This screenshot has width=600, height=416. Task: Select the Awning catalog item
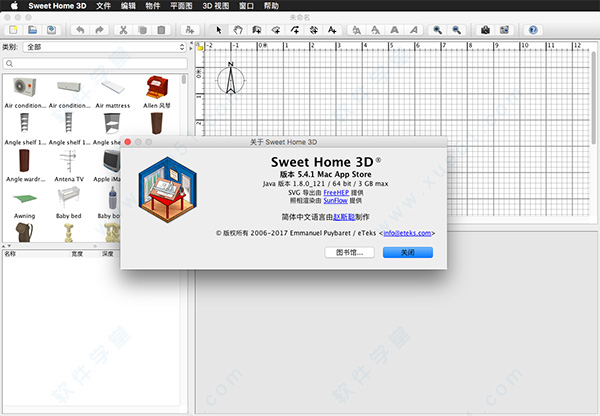(x=25, y=204)
